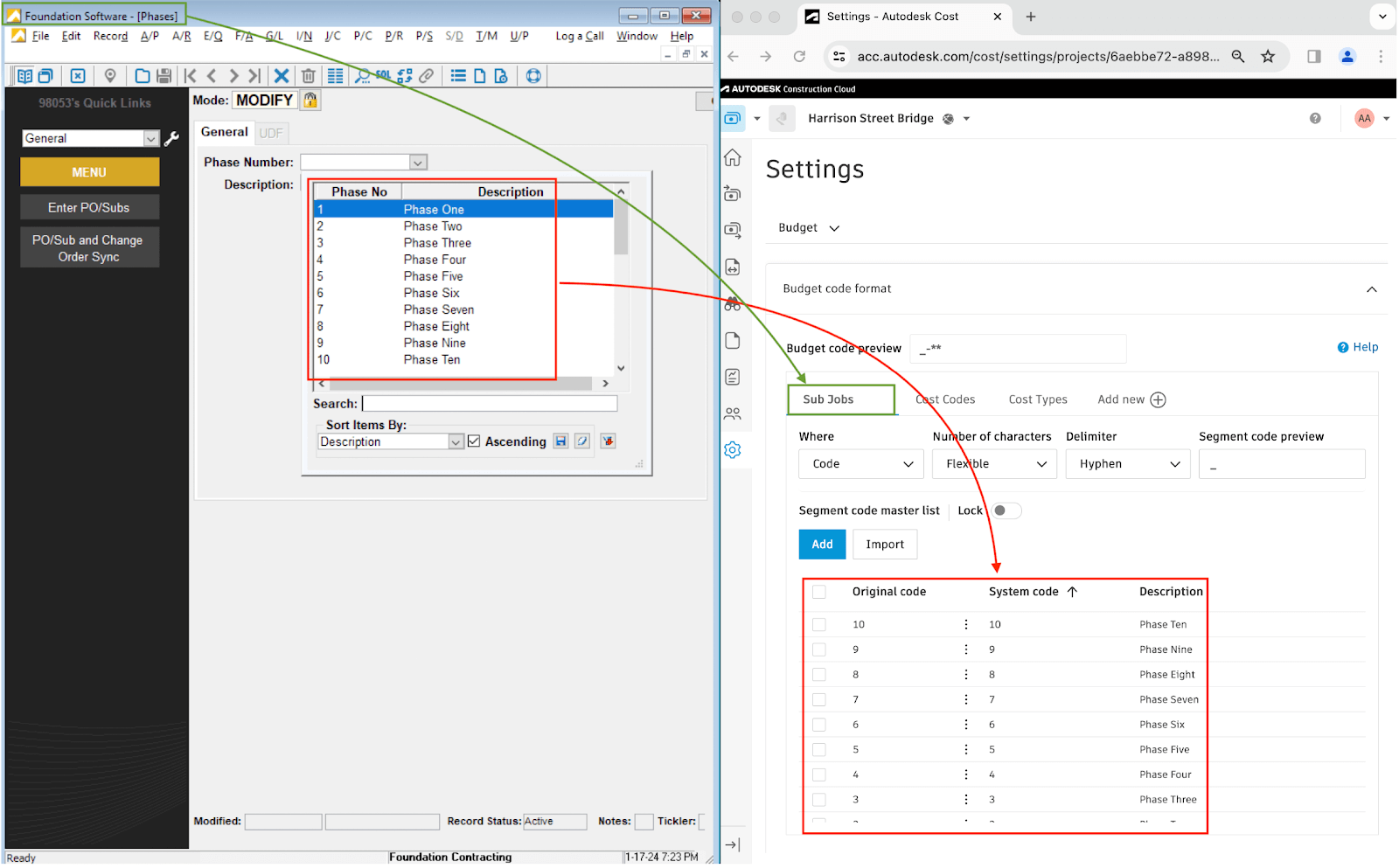Screen dimensions: 1399x868
Task: Click the Files document icon in Autodesk sidebar
Action: coord(733,341)
